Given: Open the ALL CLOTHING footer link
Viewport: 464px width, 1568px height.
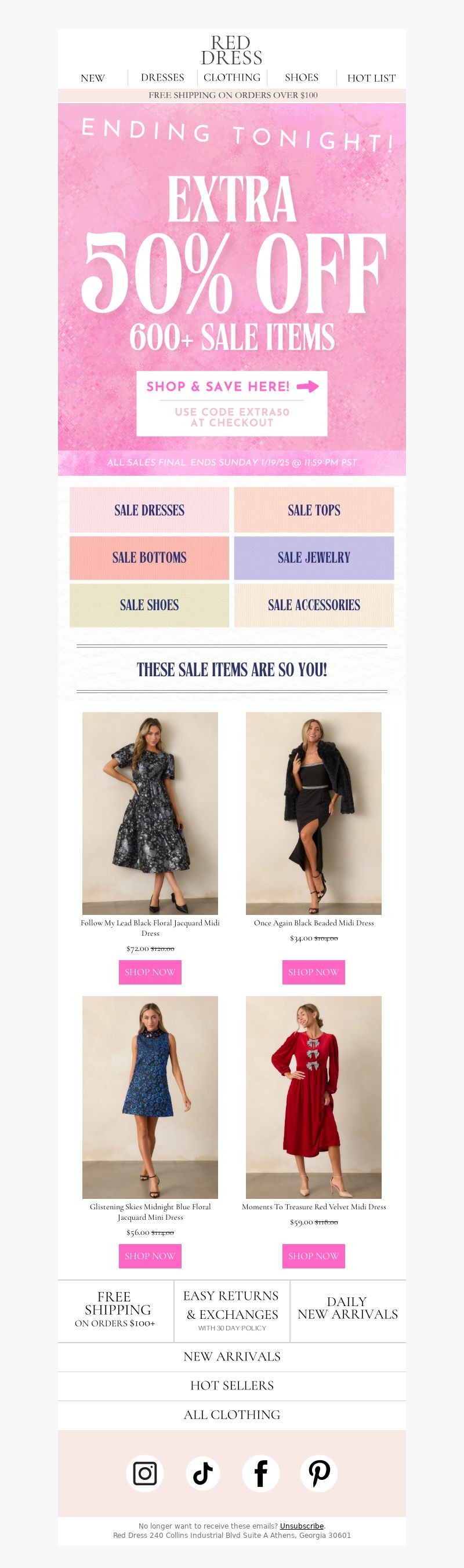Looking at the screenshot, I should pos(232,1414).
